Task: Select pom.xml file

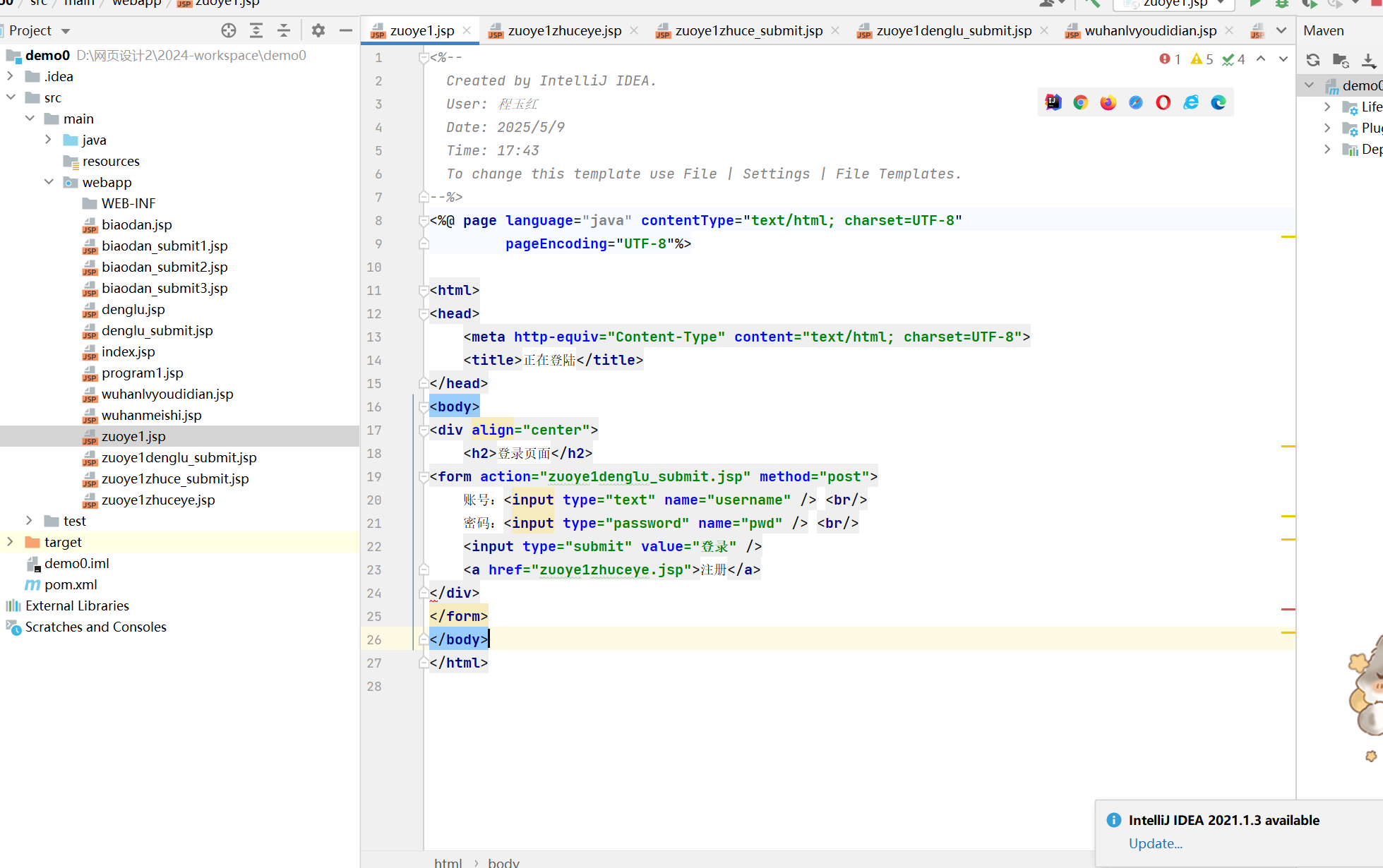Action: point(71,584)
